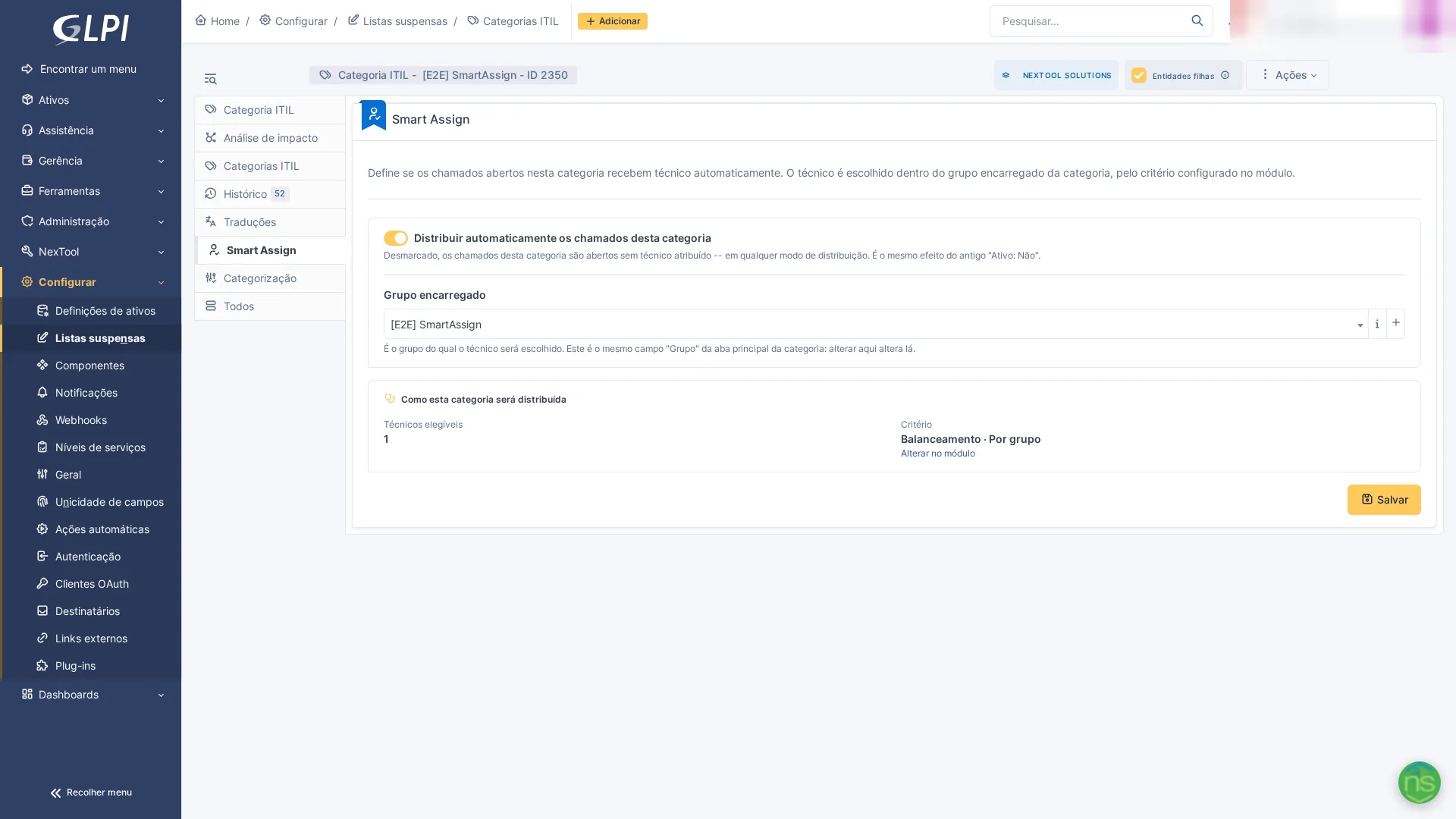1456x819 pixels.
Task: Expand the Ativos menu
Action: coord(91,100)
